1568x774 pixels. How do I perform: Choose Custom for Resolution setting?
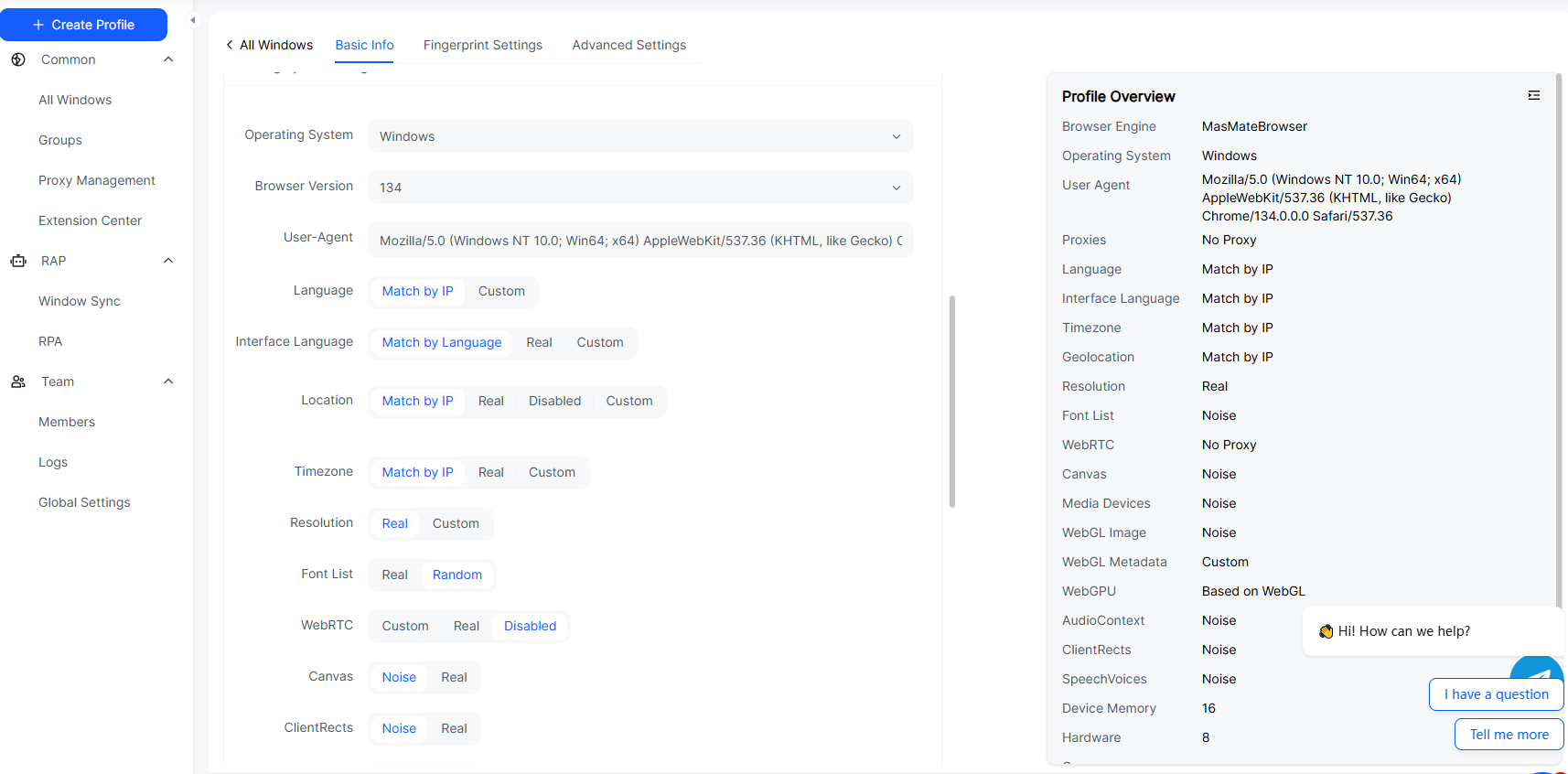(456, 523)
